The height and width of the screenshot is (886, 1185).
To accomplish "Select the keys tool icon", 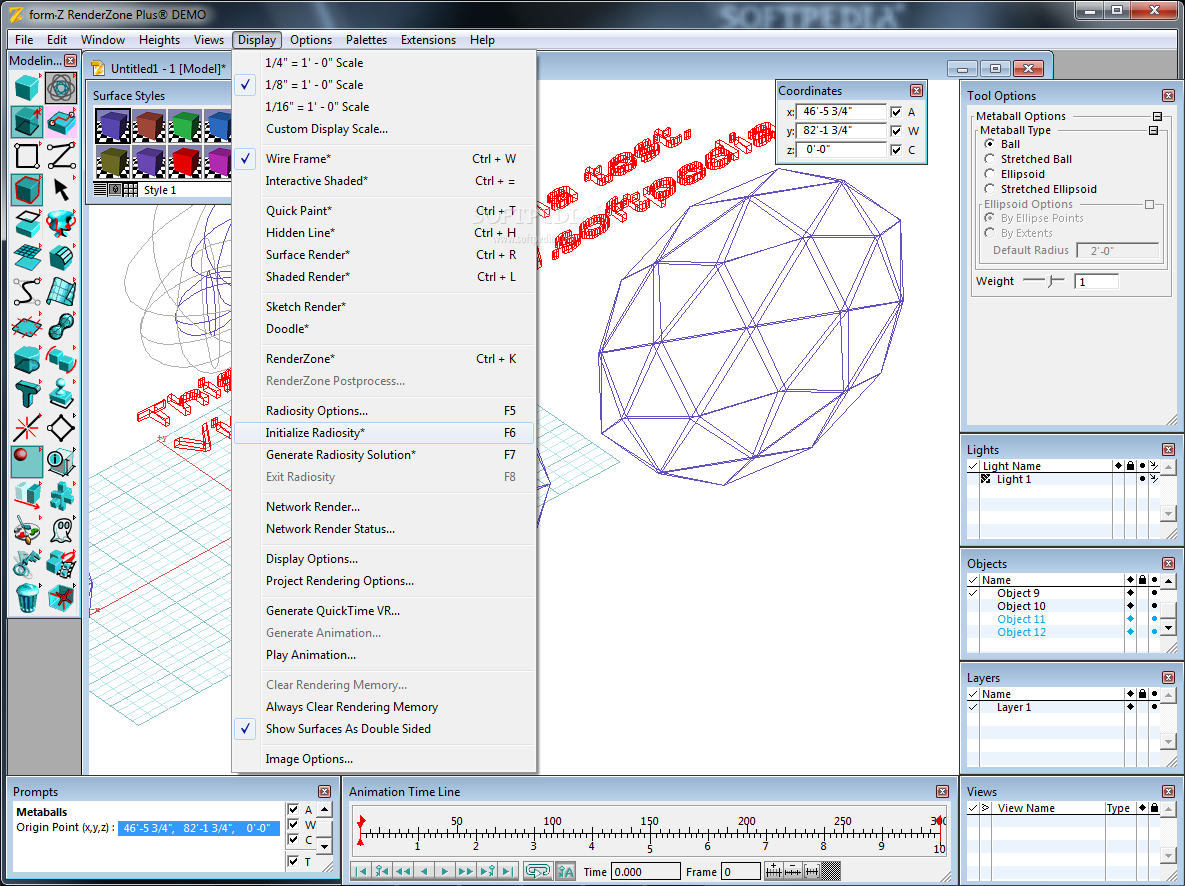I will 27,564.
